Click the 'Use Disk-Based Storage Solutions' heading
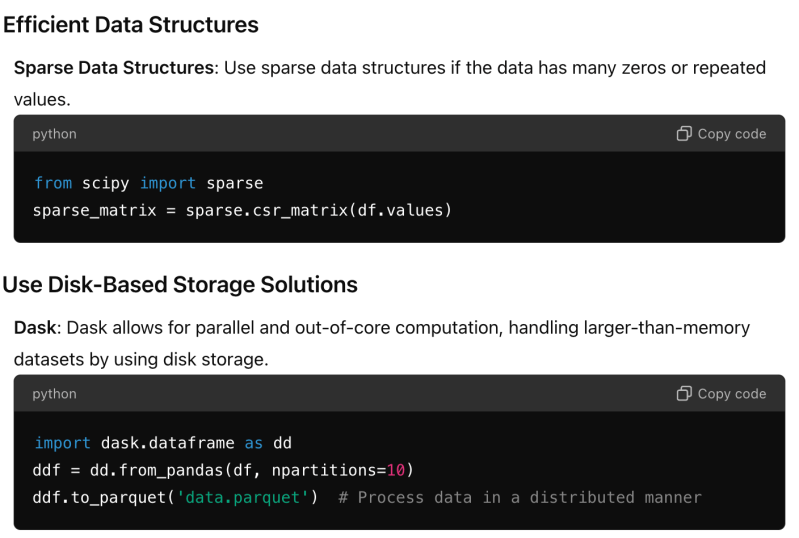Screen dimensions: 799x538 point(180,284)
